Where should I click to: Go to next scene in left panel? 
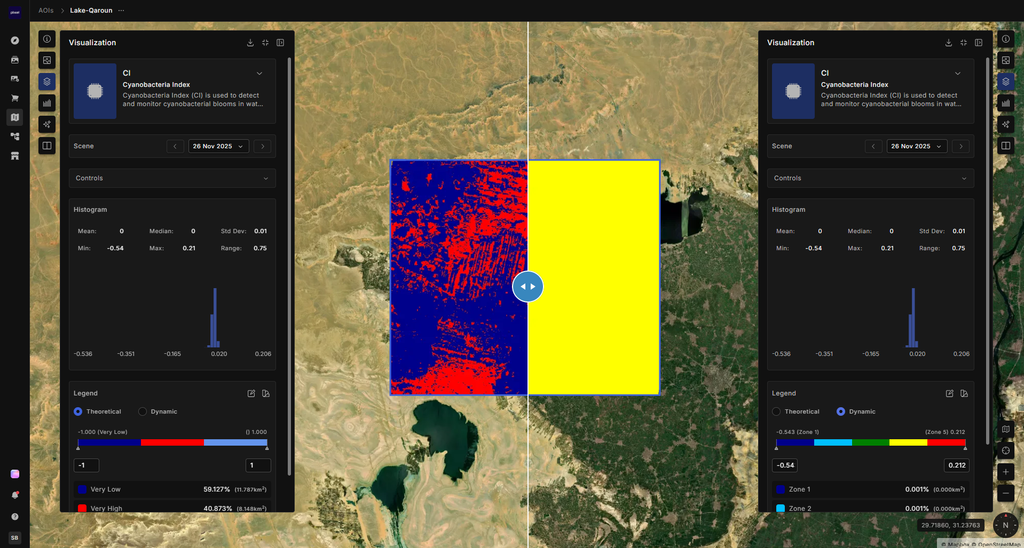coord(263,146)
